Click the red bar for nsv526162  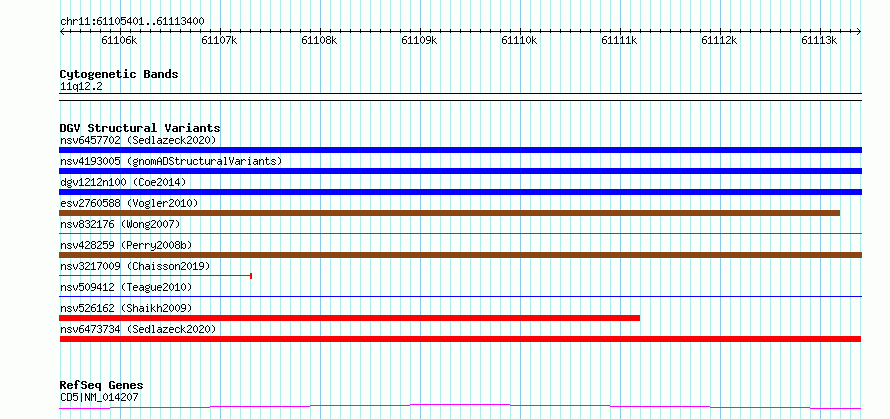[350, 318]
